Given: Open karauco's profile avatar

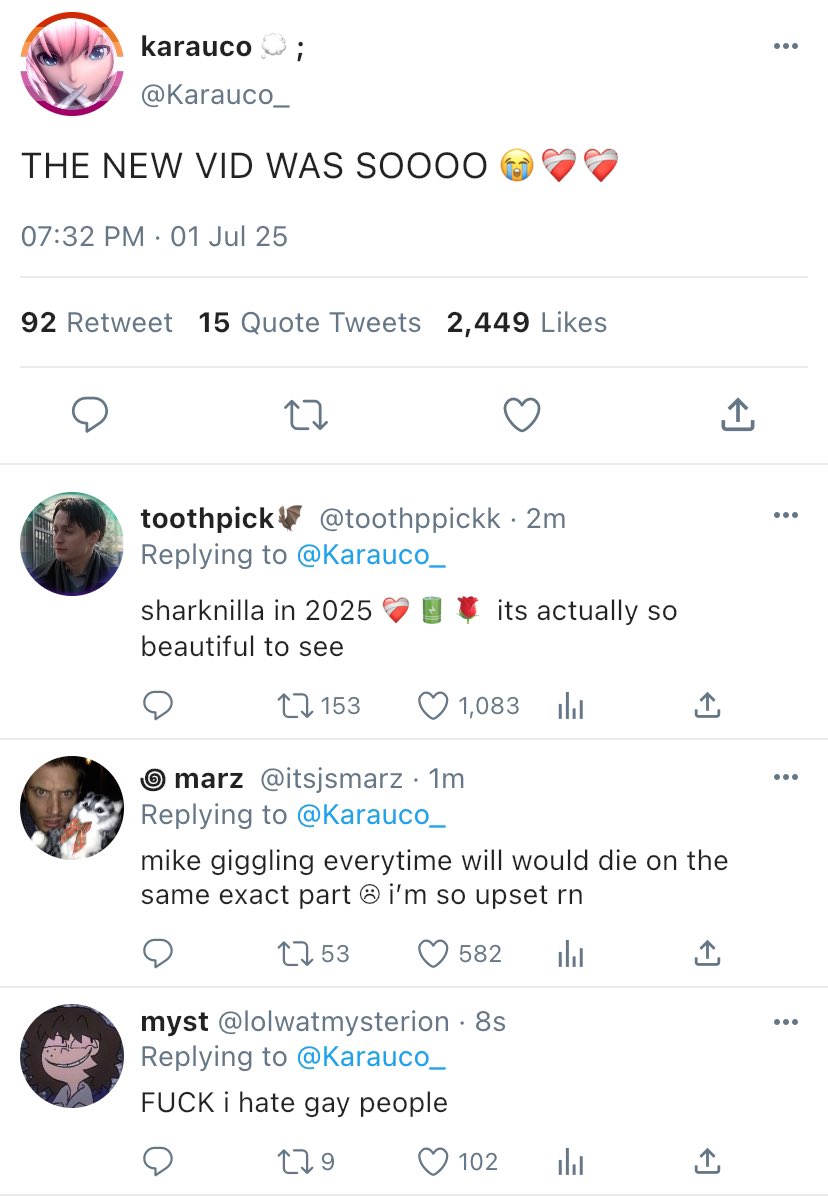Looking at the screenshot, I should (x=72, y=64).
